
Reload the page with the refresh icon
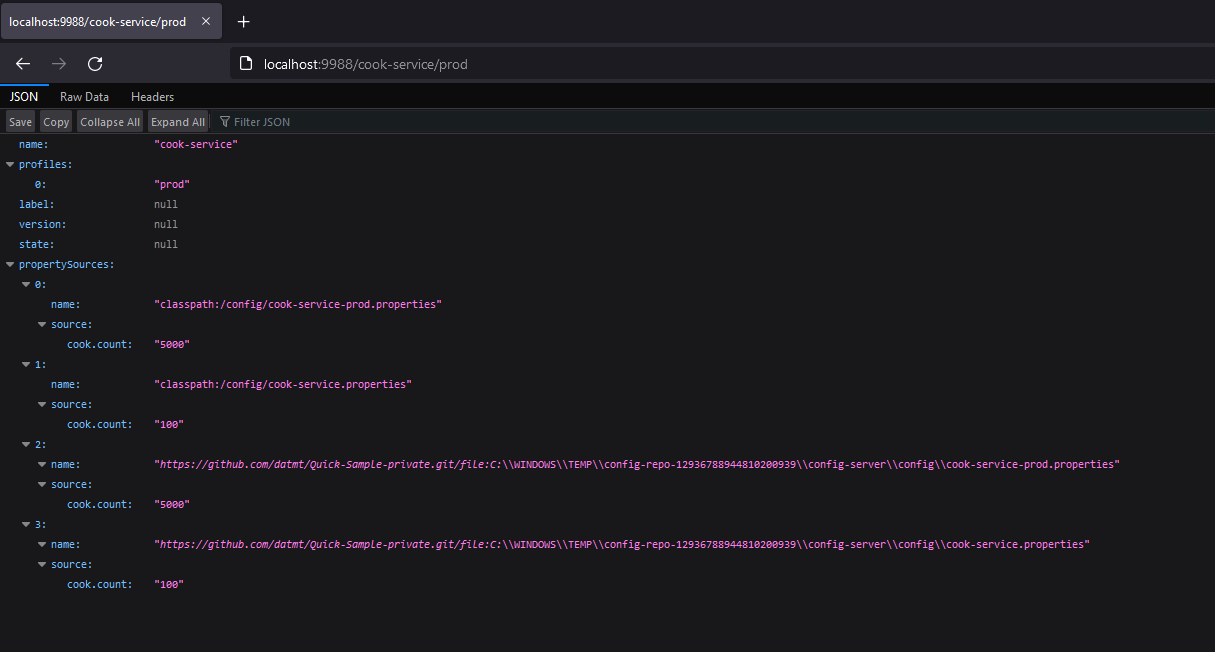click(94, 63)
